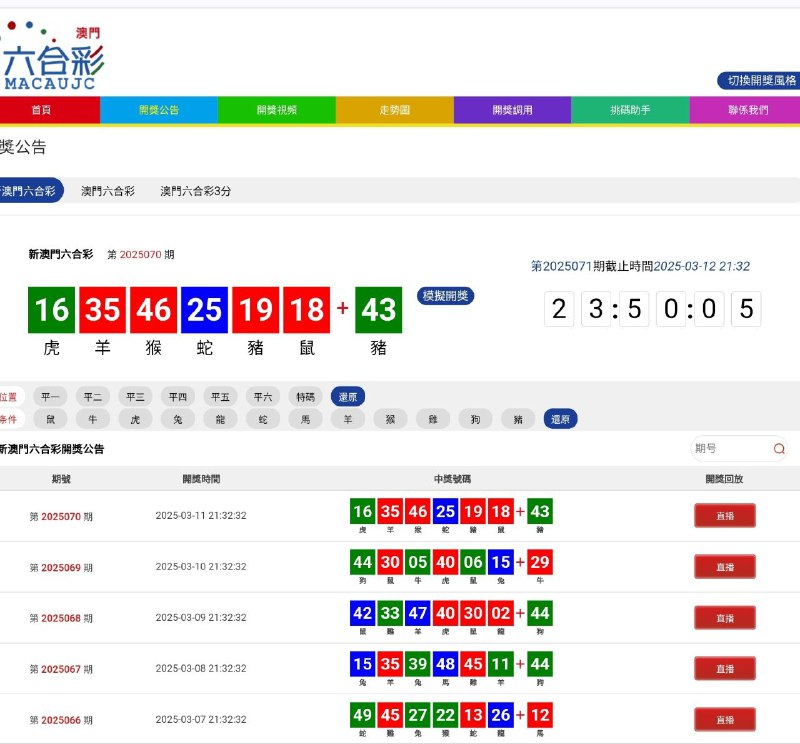Click issue number 2025068 in the table
This screenshot has width=800, height=744.
coord(61,618)
